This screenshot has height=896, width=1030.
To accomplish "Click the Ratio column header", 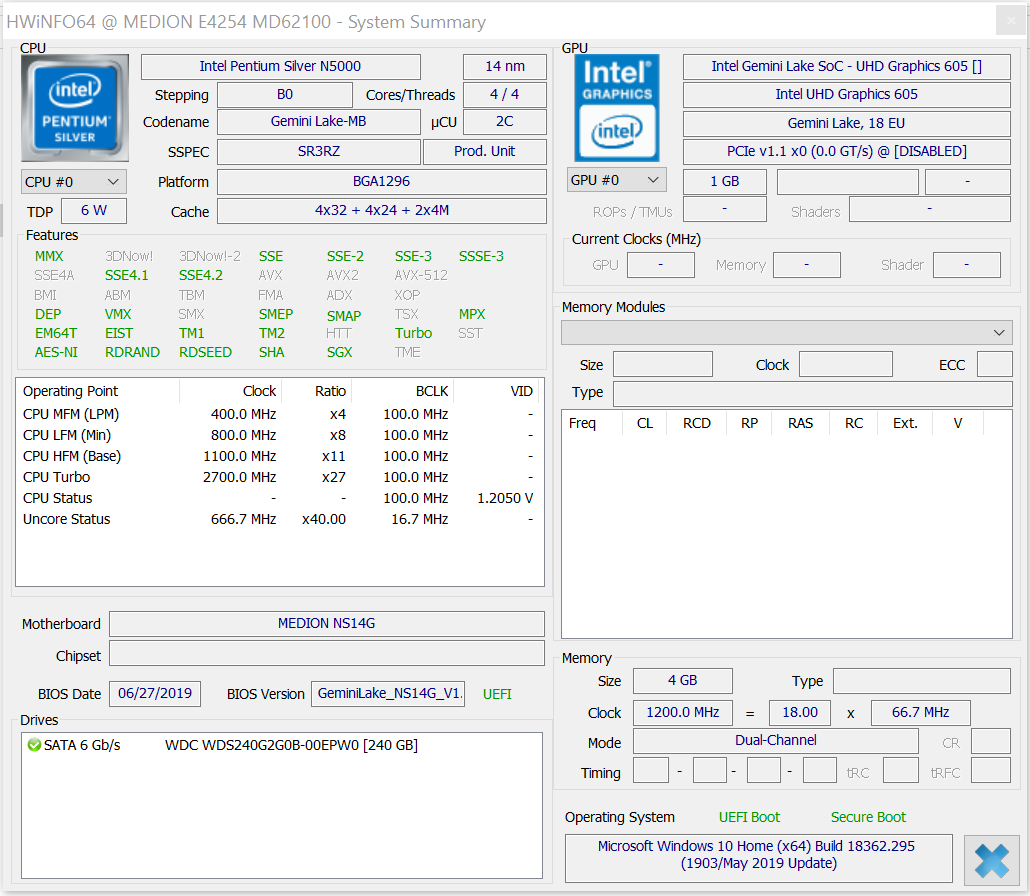I will tap(317, 391).
